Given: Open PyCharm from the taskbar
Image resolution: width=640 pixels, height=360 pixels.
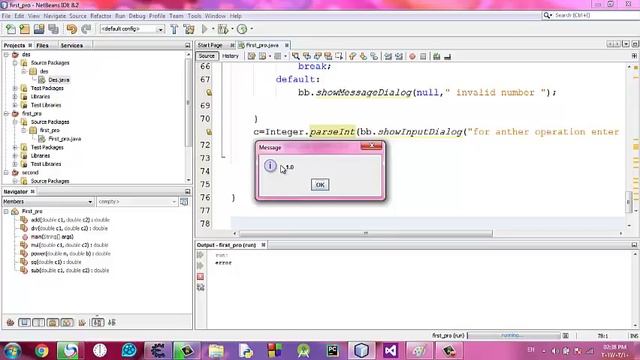Looking at the screenshot, I should pos(333,351).
